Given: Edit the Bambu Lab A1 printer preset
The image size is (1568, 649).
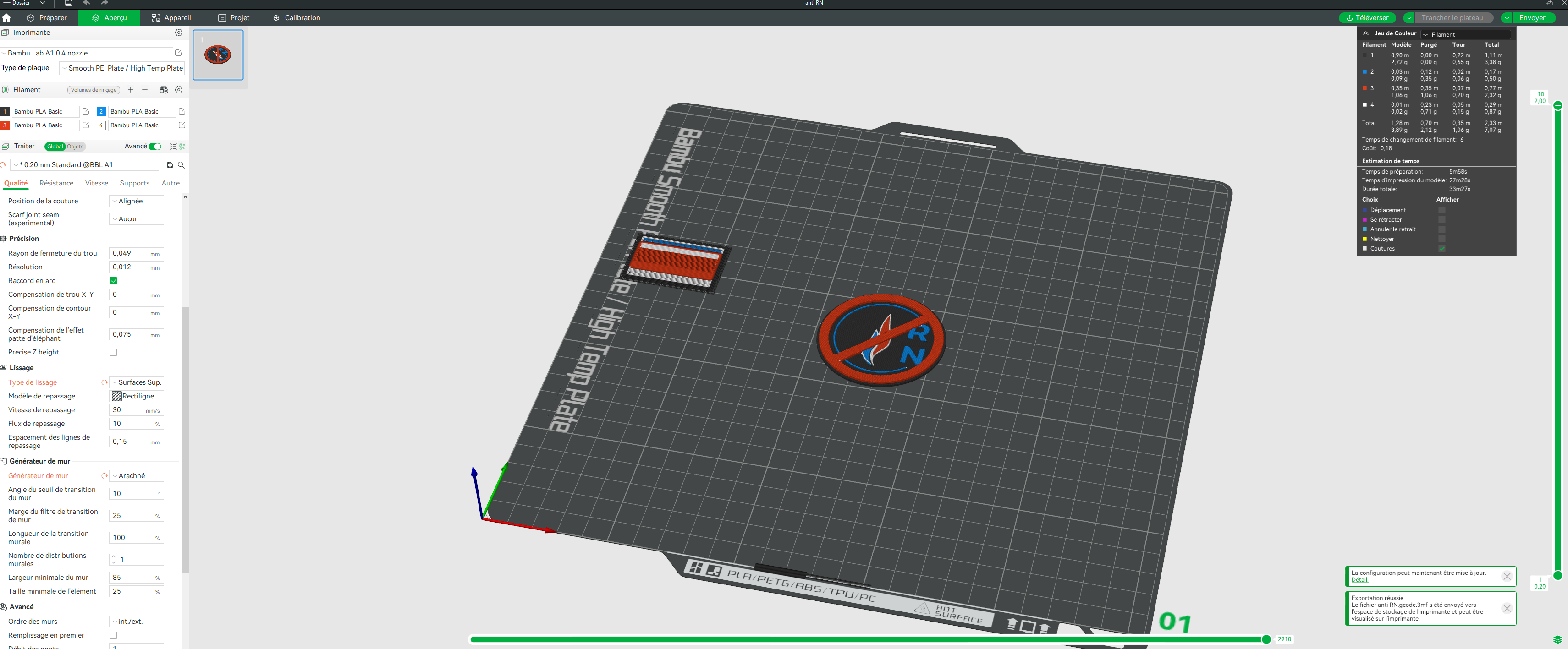Looking at the screenshot, I should pos(178,53).
